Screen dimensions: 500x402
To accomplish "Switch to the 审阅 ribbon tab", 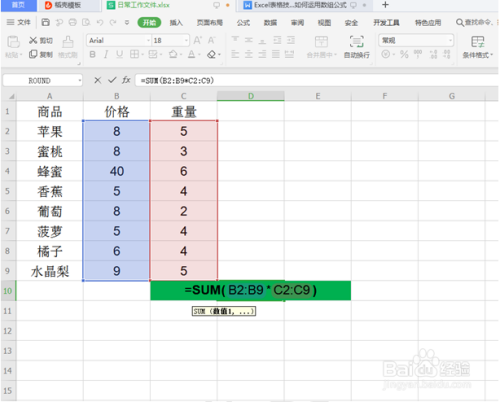I will click(297, 22).
